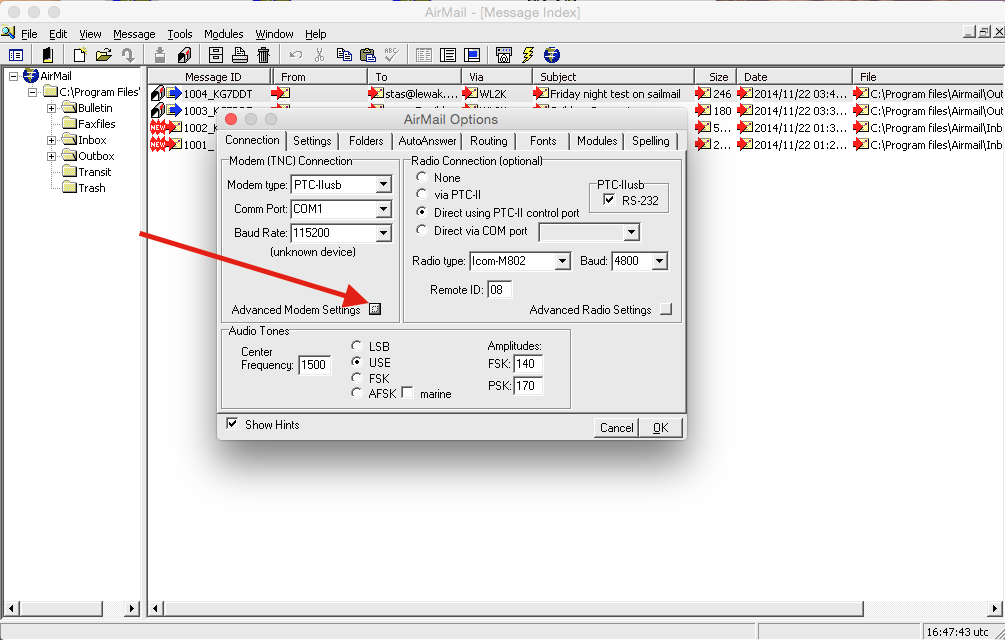
Task: Click the trash can toolbar icon
Action: click(x=263, y=55)
